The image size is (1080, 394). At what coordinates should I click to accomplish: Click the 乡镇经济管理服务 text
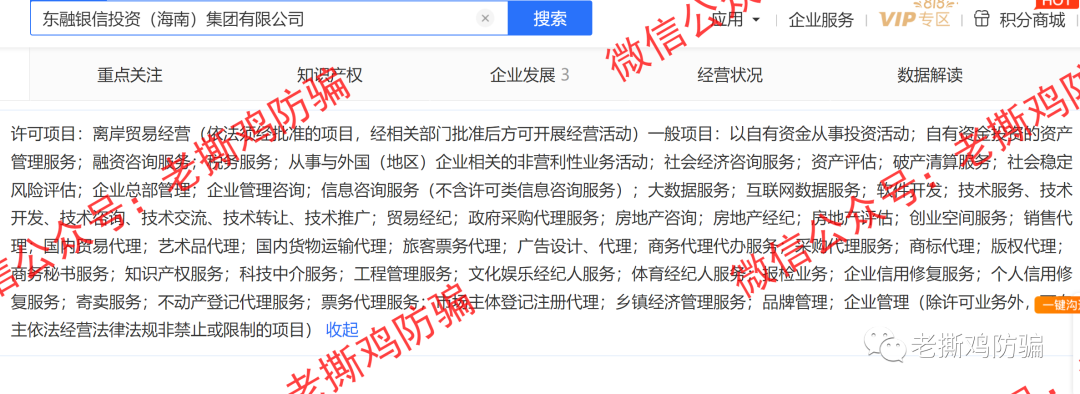tap(680, 302)
